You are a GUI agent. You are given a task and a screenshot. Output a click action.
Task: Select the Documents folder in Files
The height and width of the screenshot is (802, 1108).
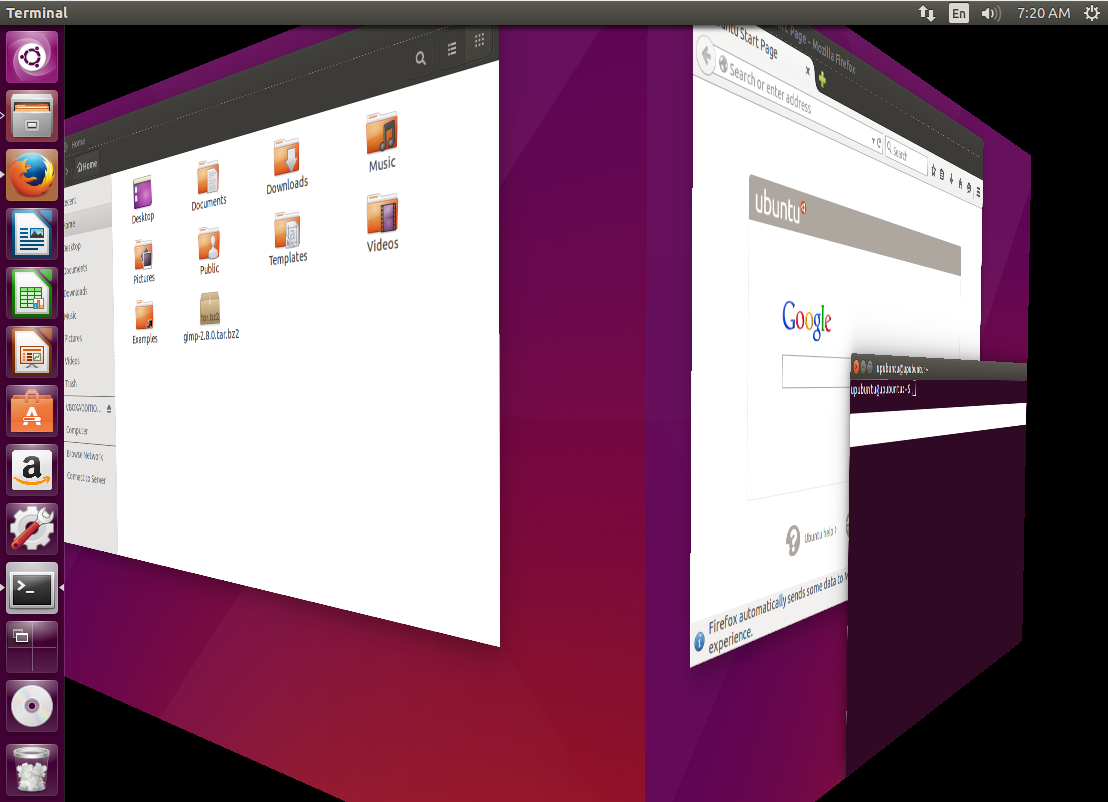(208, 185)
